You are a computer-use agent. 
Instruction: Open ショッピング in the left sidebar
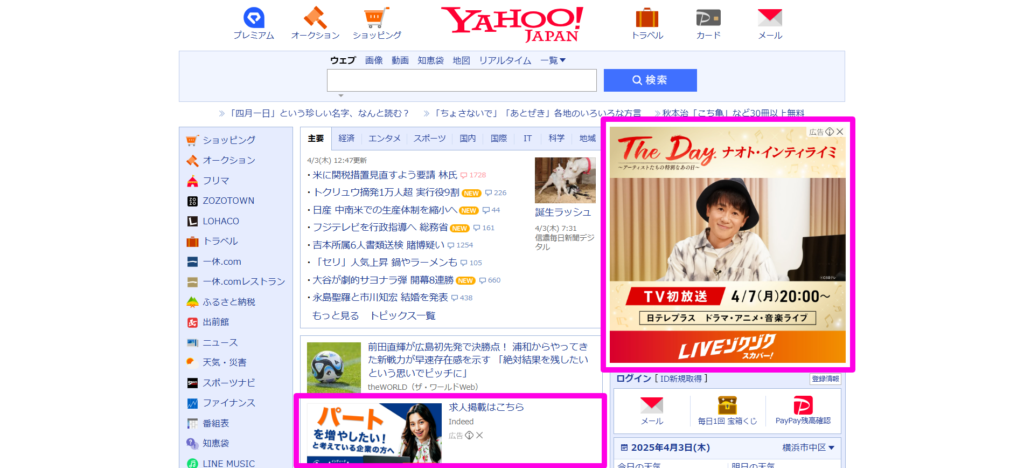(x=229, y=140)
